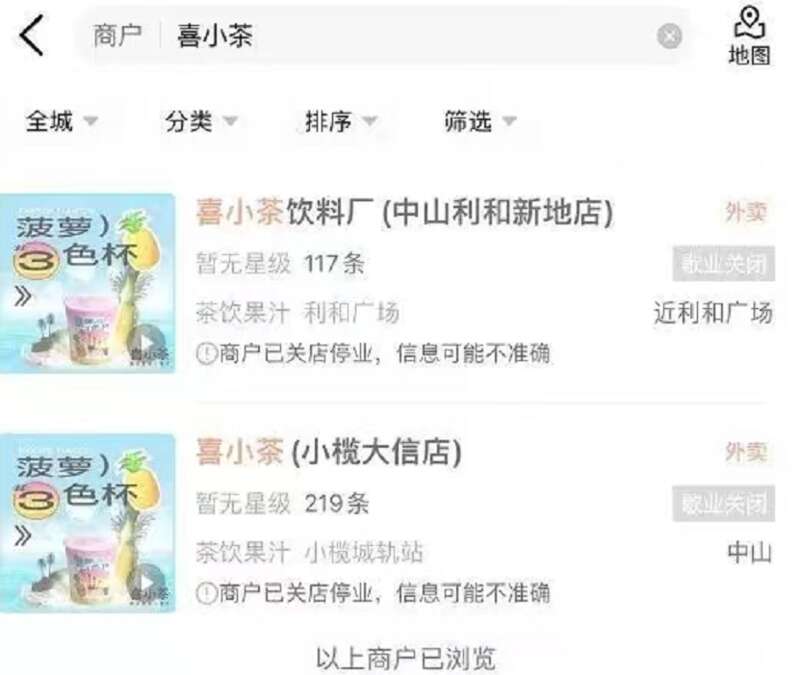Expand the 分类 category dropdown
Image resolution: width=800 pixels, height=675 pixels.
(x=201, y=121)
